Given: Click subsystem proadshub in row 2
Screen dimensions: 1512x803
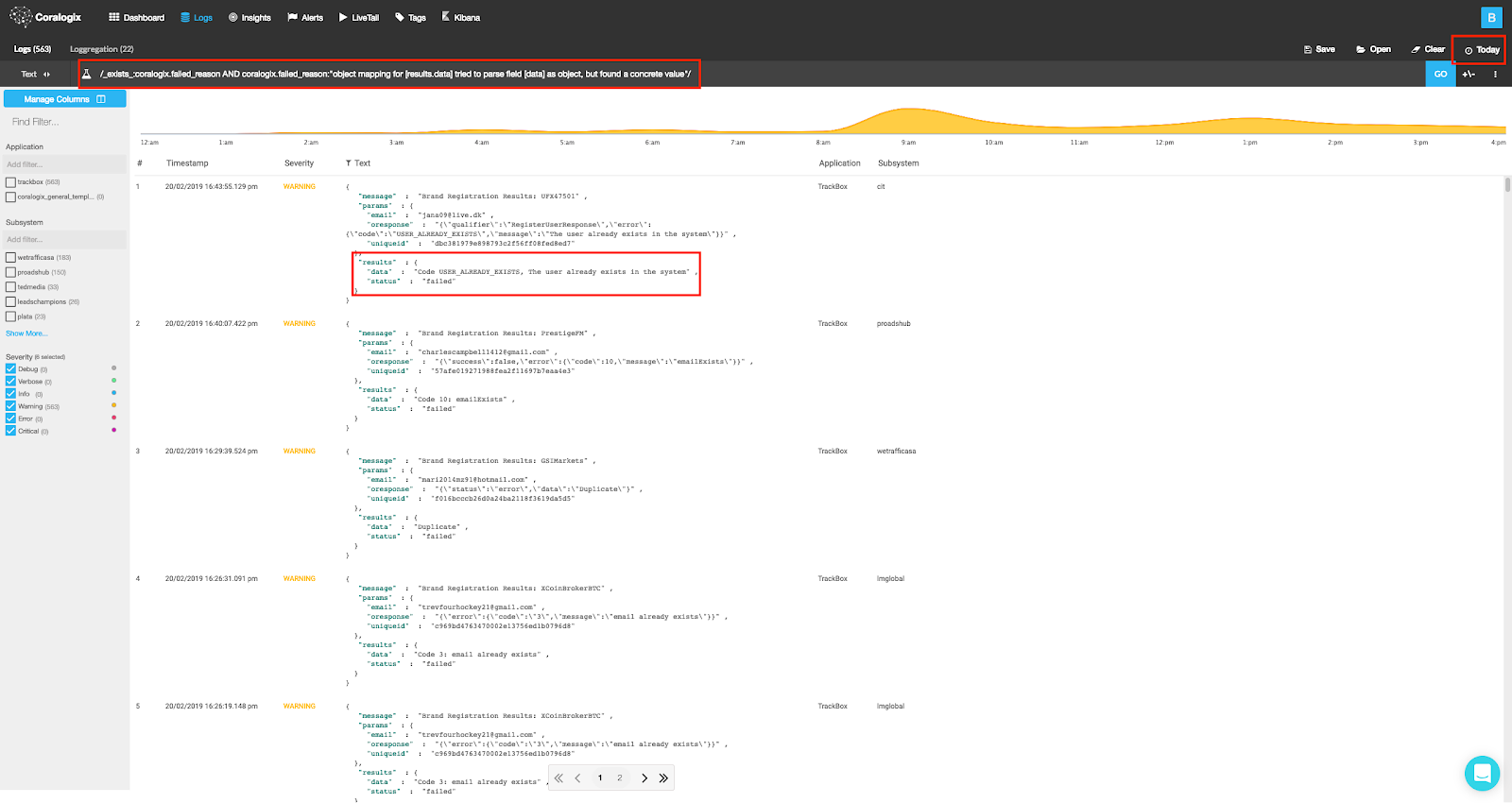Looking at the screenshot, I should click(894, 324).
